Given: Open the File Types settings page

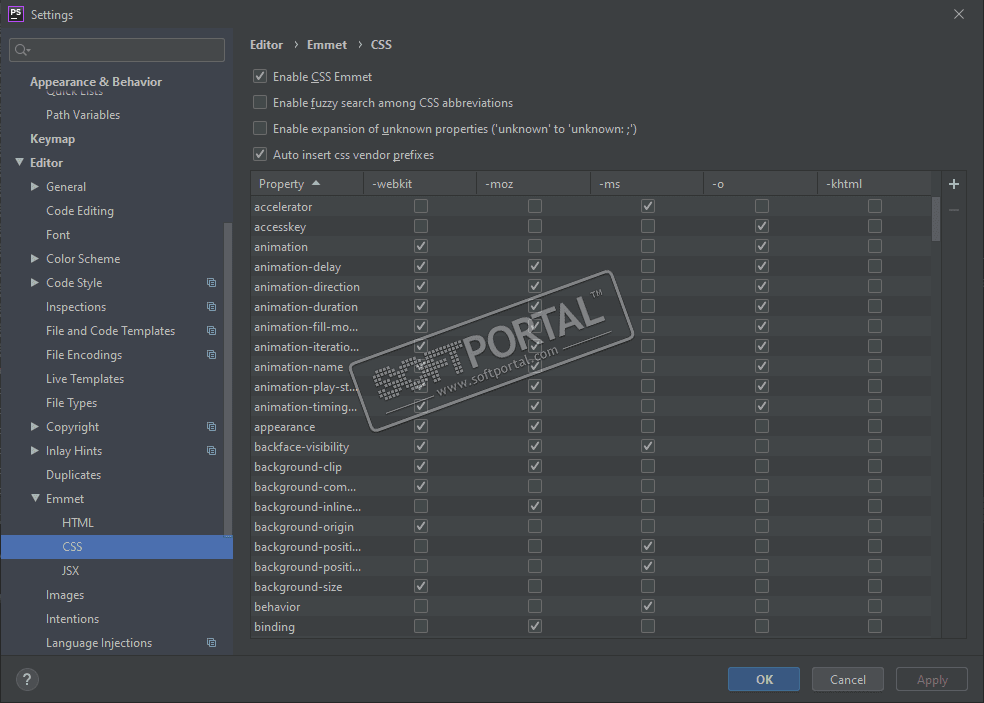Looking at the screenshot, I should click(72, 403).
